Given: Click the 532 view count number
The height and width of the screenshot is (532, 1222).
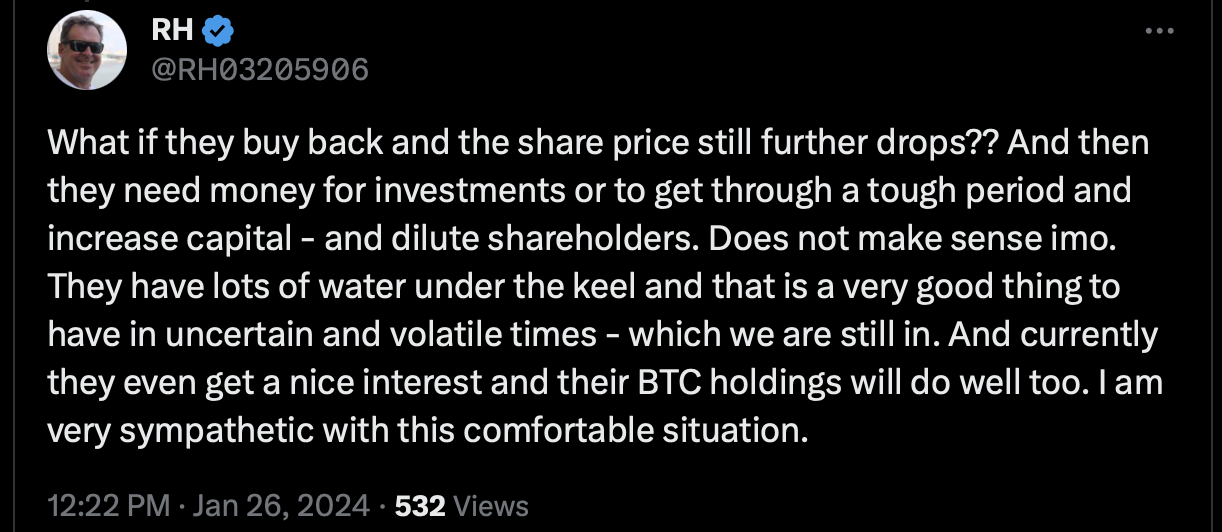Looking at the screenshot, I should [x=420, y=505].
